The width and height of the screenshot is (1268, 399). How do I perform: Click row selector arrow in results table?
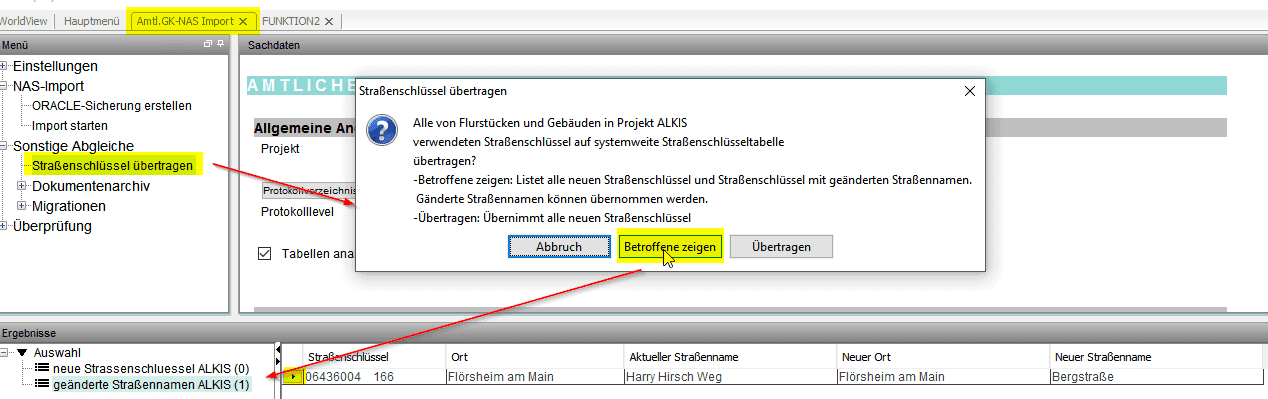tap(293, 377)
